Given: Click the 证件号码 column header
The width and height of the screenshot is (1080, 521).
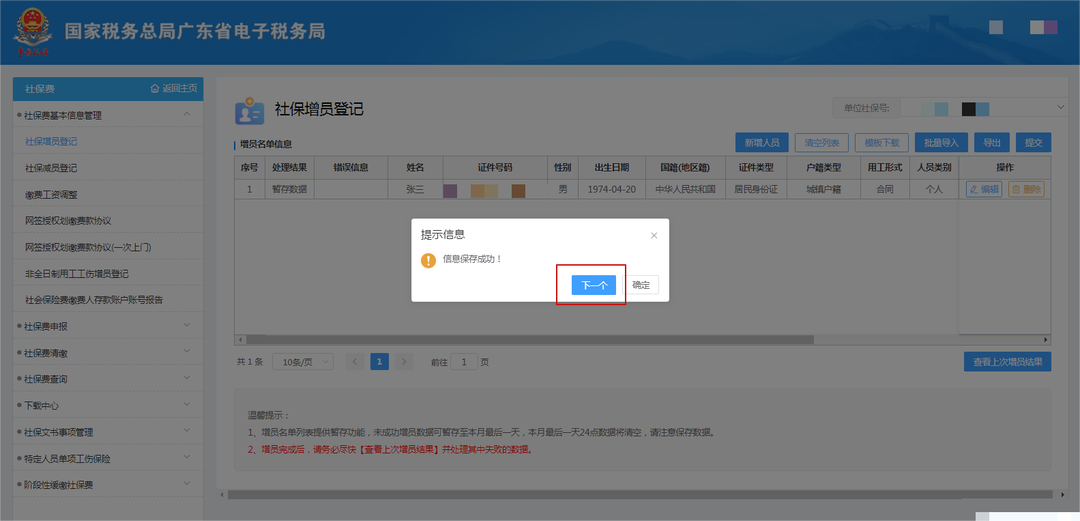Looking at the screenshot, I should coord(495,167).
